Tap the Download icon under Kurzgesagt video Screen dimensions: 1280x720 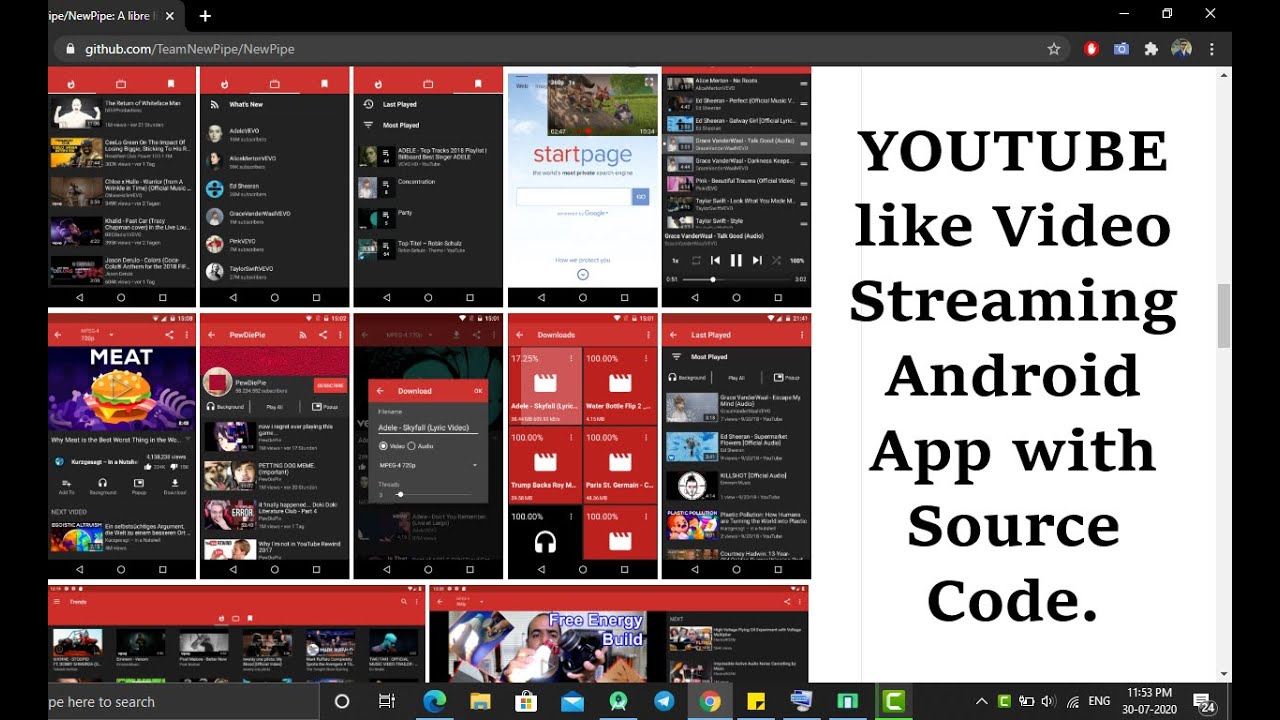(x=175, y=486)
